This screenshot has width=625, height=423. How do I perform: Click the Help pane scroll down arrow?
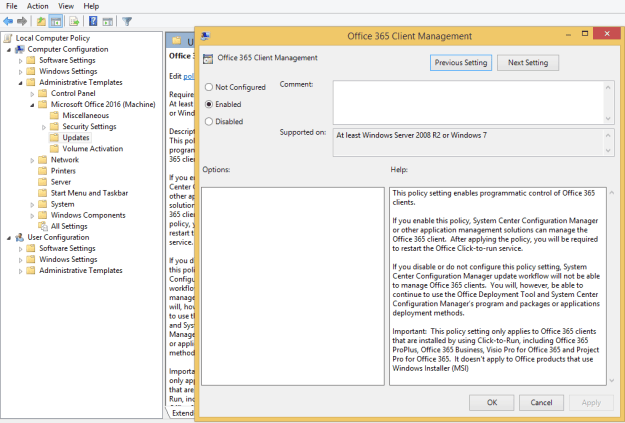611,381
